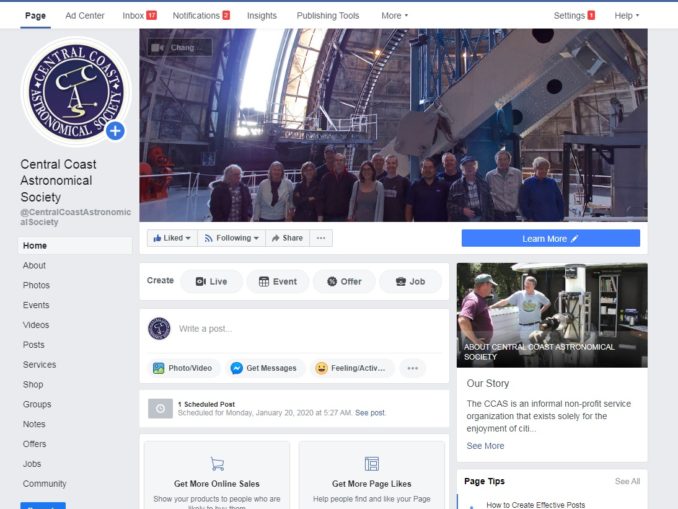Open more post options ellipsis in composer
The image size is (678, 509).
tap(413, 368)
